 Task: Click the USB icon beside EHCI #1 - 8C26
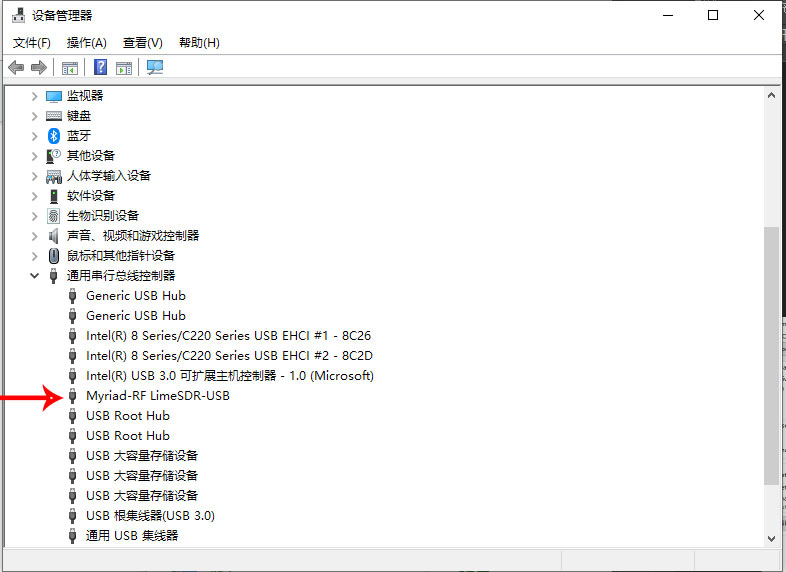click(x=73, y=336)
